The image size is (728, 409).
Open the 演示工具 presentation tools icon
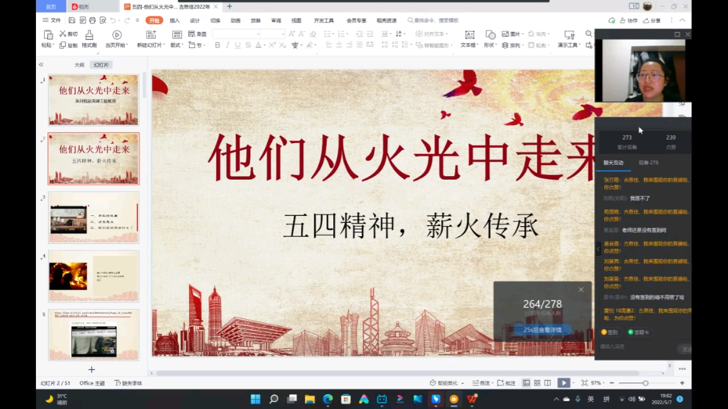click(567, 35)
